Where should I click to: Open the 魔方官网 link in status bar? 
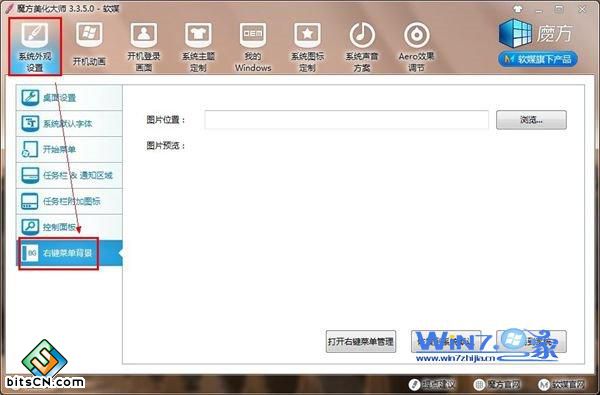[x=497, y=384]
